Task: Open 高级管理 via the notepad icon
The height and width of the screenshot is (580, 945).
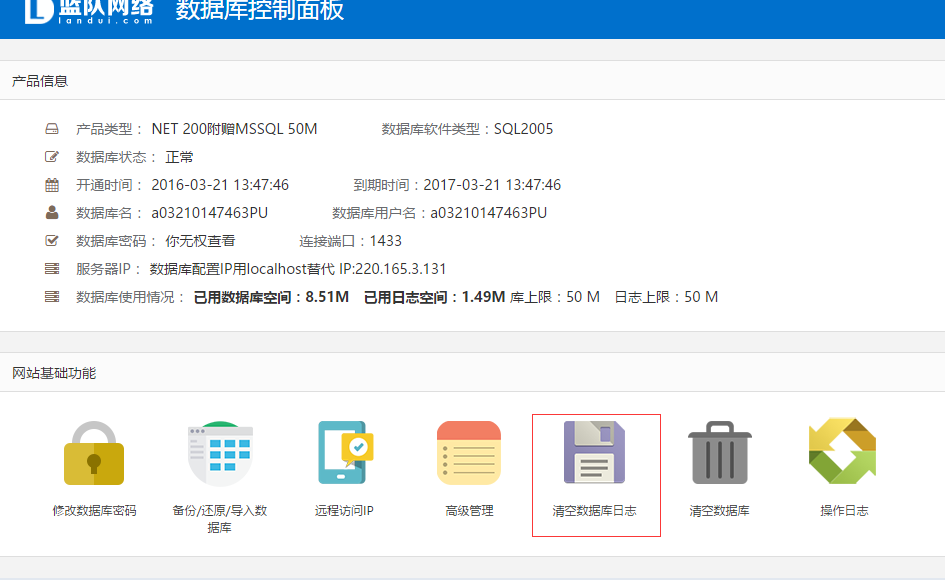Action: click(469, 454)
